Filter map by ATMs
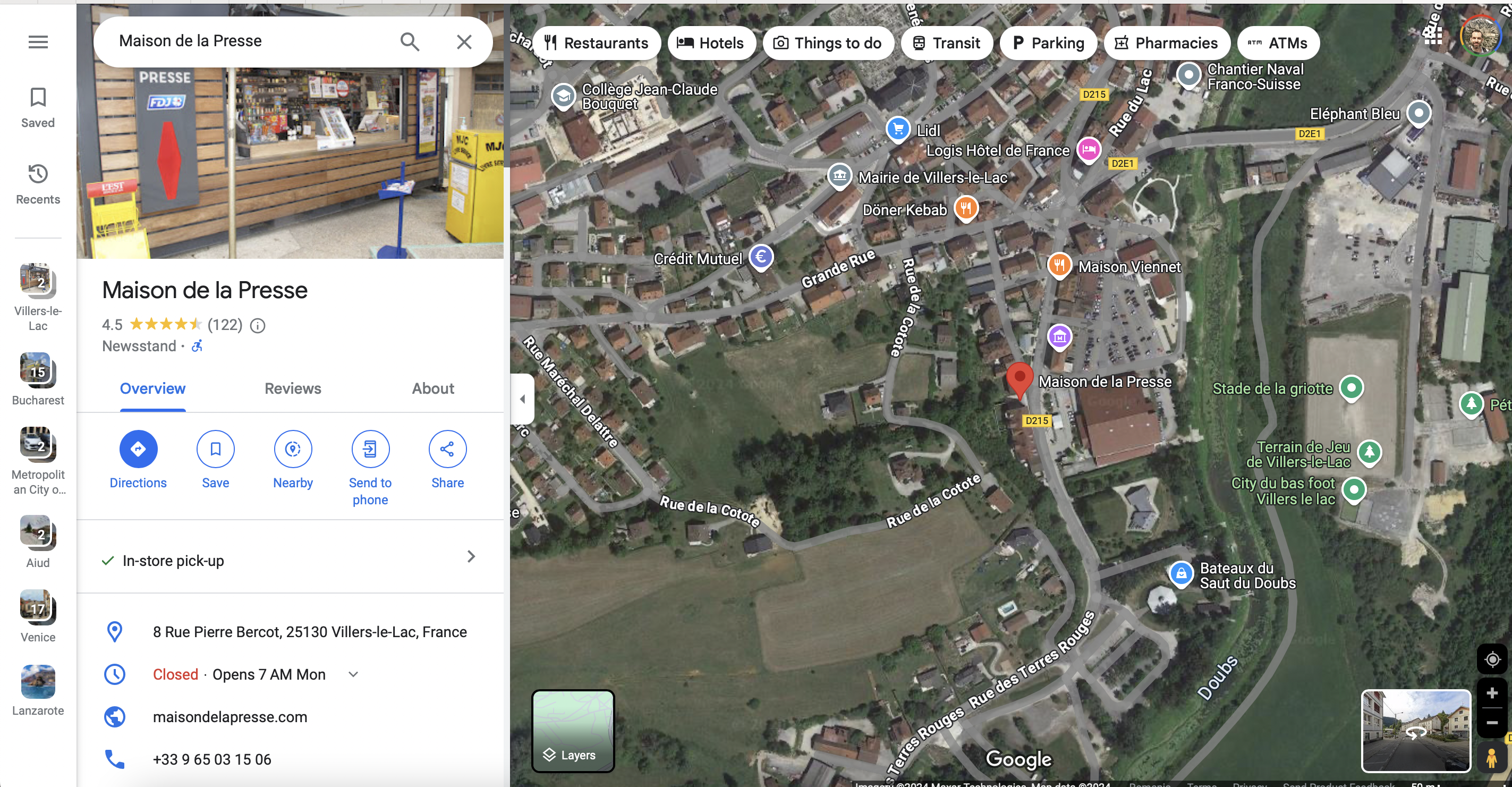1512x787 pixels. [1278, 43]
